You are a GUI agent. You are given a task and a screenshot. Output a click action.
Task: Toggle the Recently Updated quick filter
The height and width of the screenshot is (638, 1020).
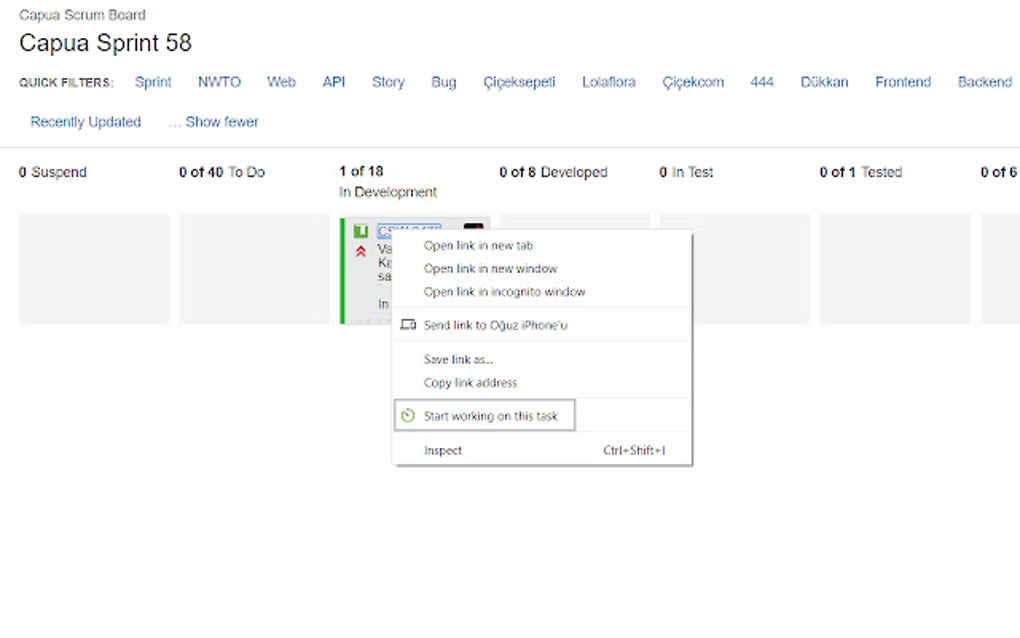84,121
